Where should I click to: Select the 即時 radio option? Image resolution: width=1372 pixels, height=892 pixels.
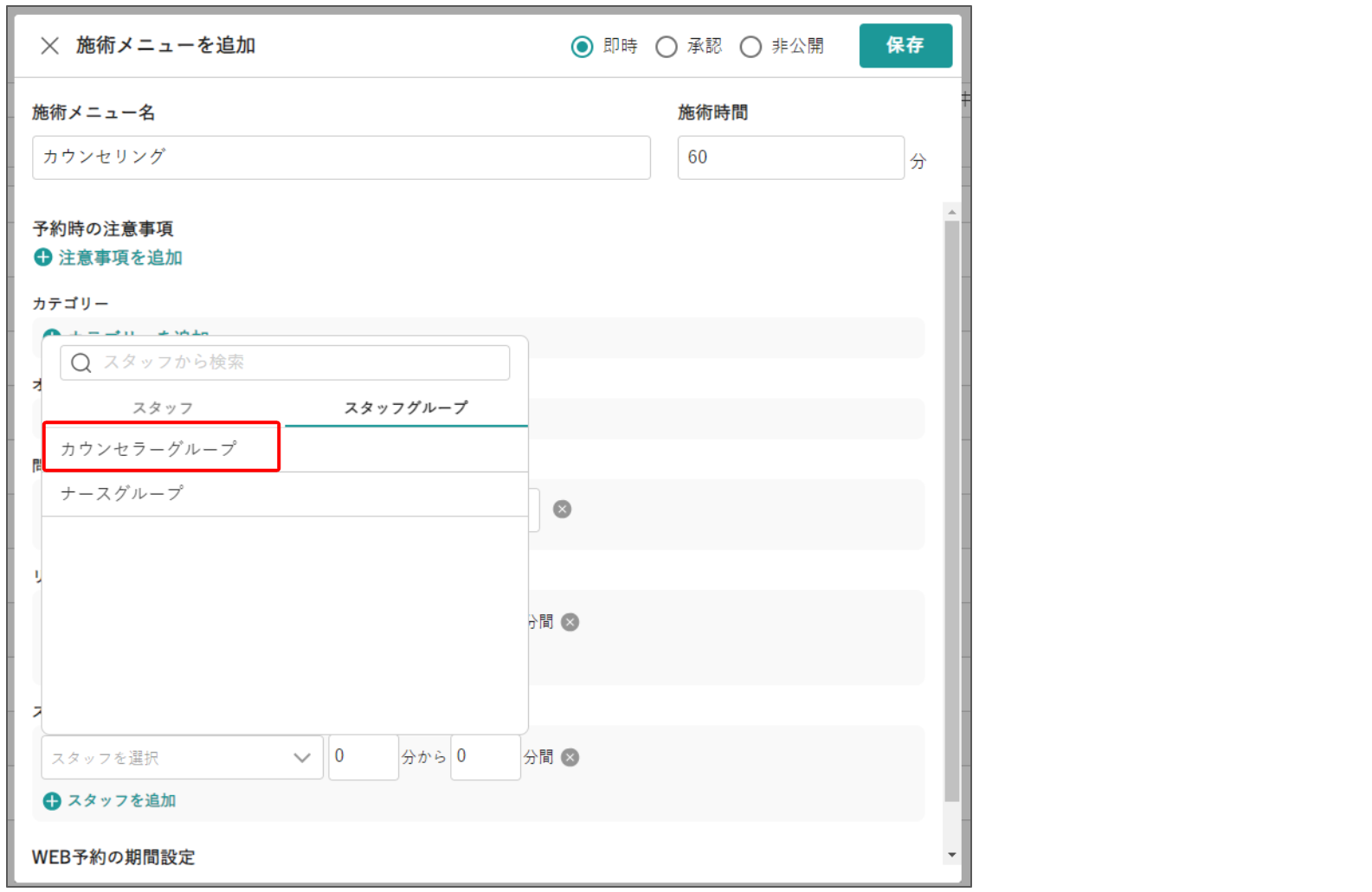click(x=582, y=47)
